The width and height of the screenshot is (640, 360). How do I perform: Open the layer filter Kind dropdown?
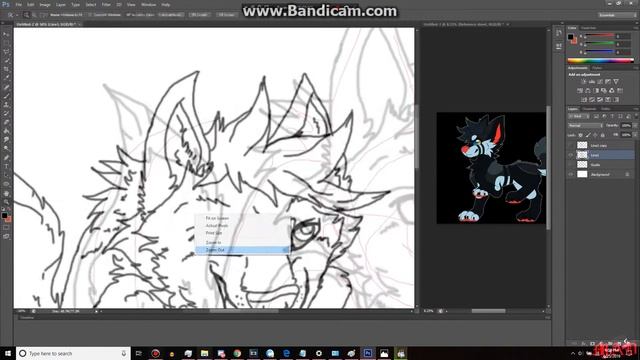click(579, 117)
